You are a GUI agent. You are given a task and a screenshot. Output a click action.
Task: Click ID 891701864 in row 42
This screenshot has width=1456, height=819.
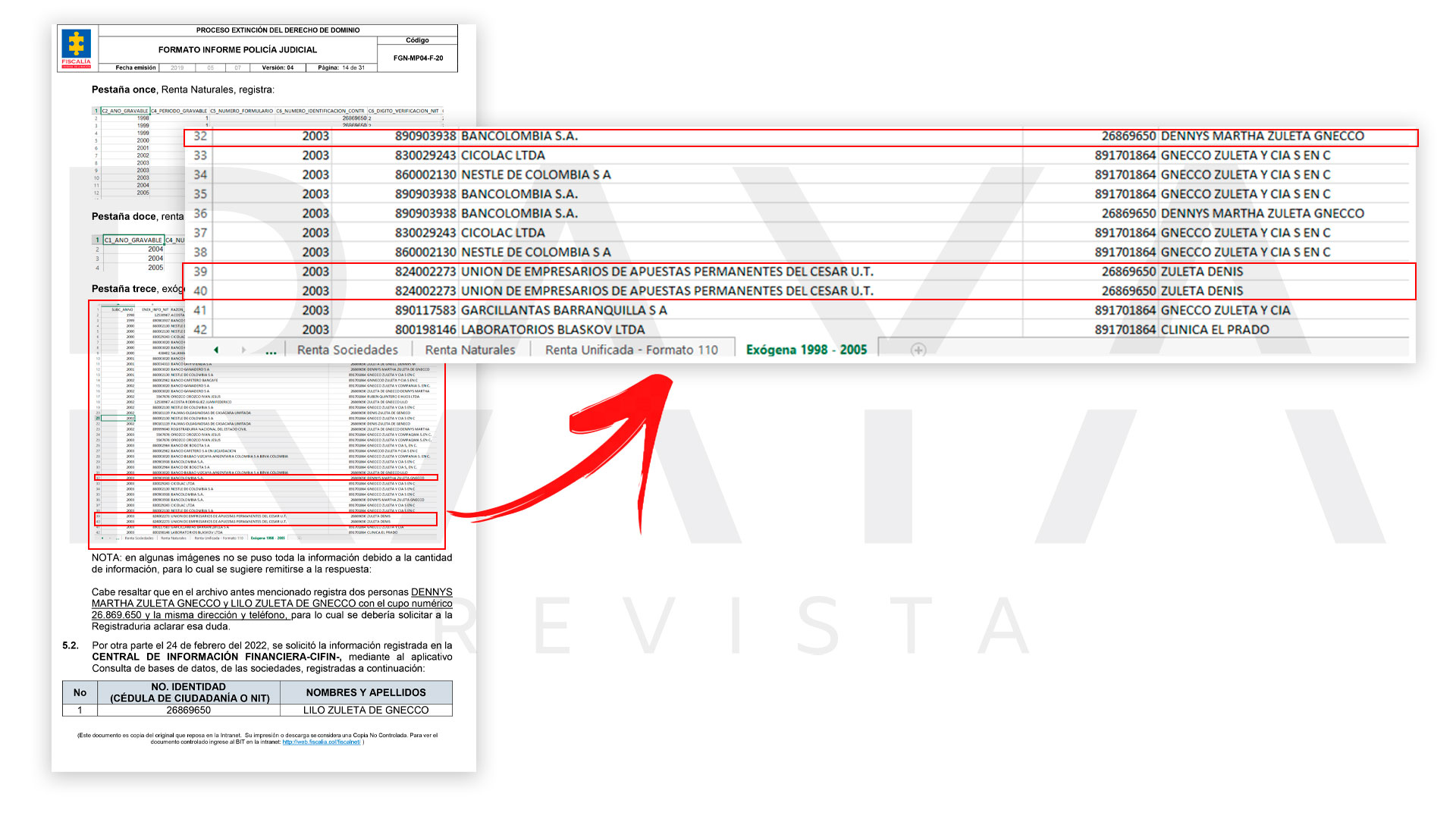[1125, 329]
